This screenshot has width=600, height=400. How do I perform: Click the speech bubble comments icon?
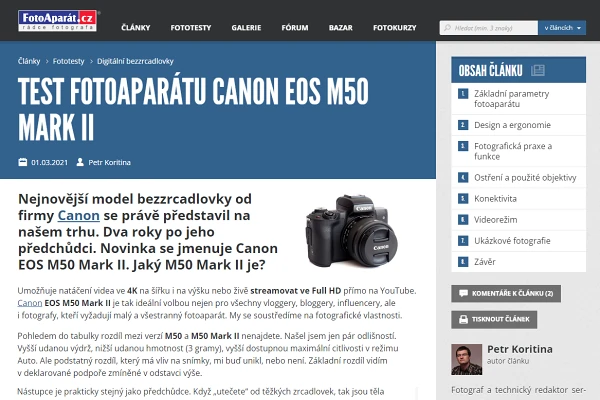click(x=463, y=294)
